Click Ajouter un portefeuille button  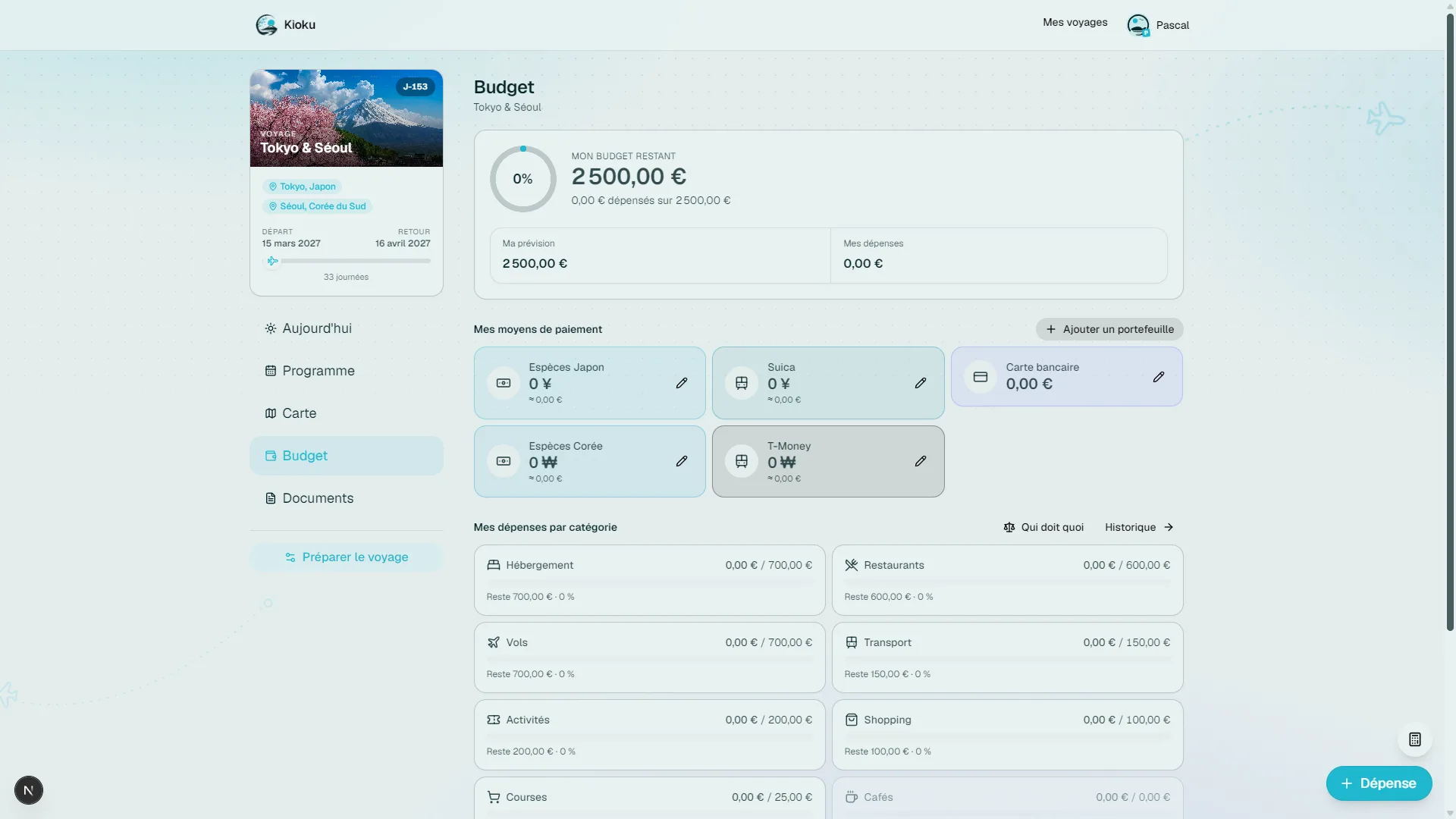pos(1109,329)
